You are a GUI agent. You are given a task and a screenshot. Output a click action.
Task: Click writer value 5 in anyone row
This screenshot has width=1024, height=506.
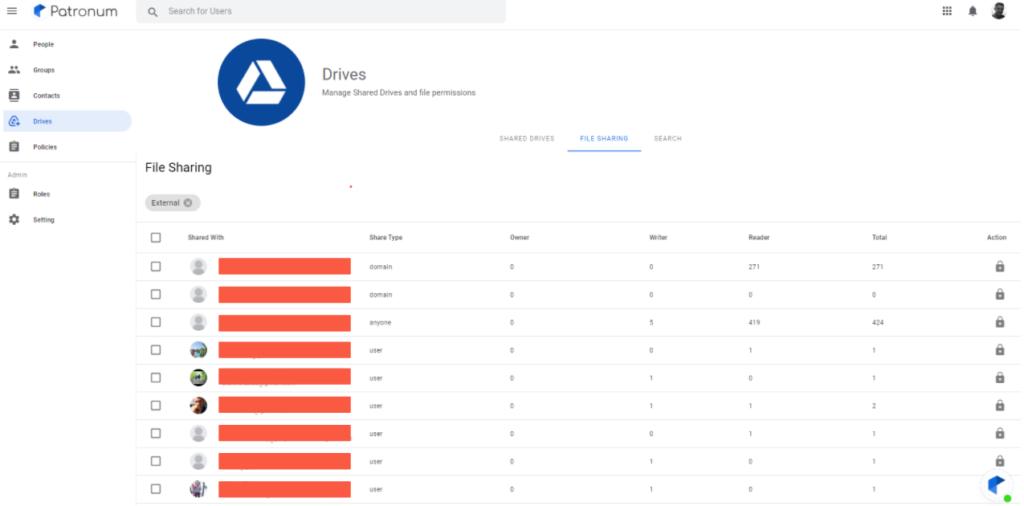[651, 323]
